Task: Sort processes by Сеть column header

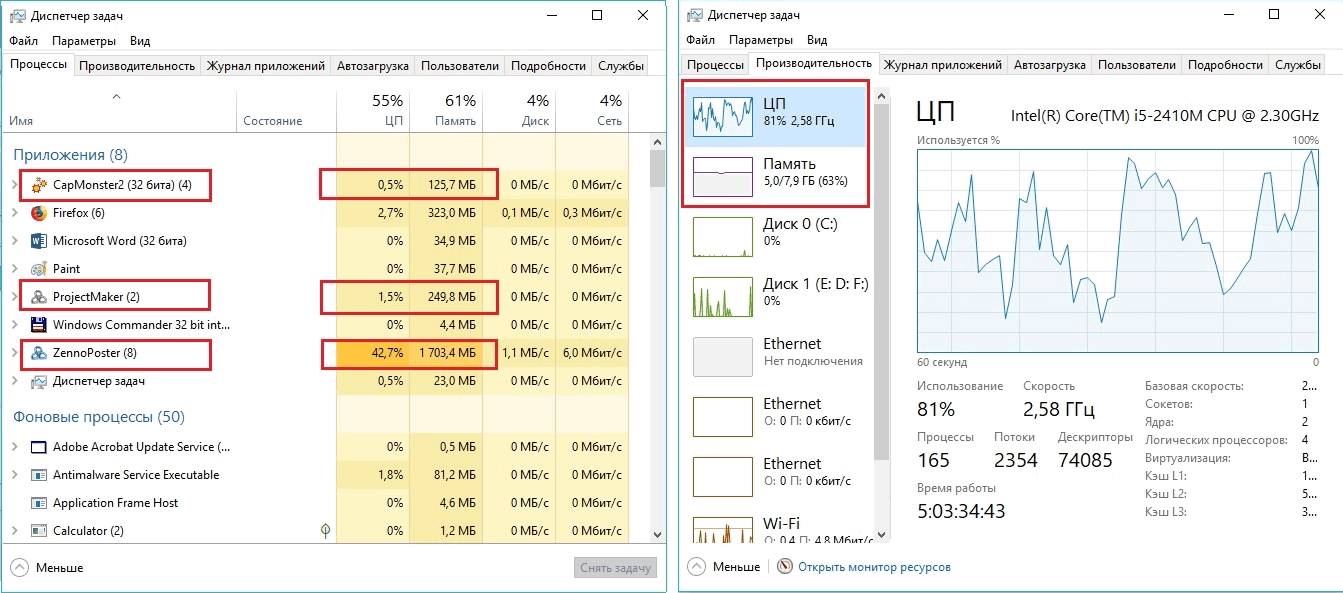Action: (592, 110)
